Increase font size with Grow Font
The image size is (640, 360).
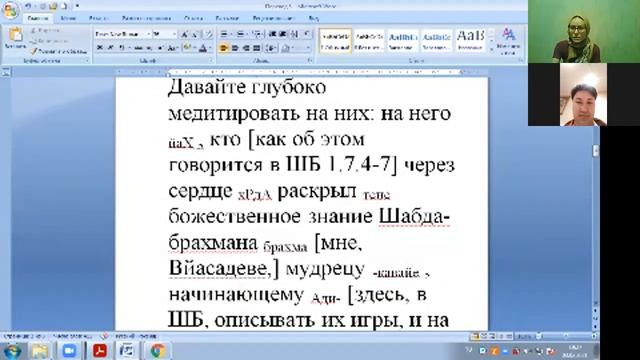tap(184, 34)
